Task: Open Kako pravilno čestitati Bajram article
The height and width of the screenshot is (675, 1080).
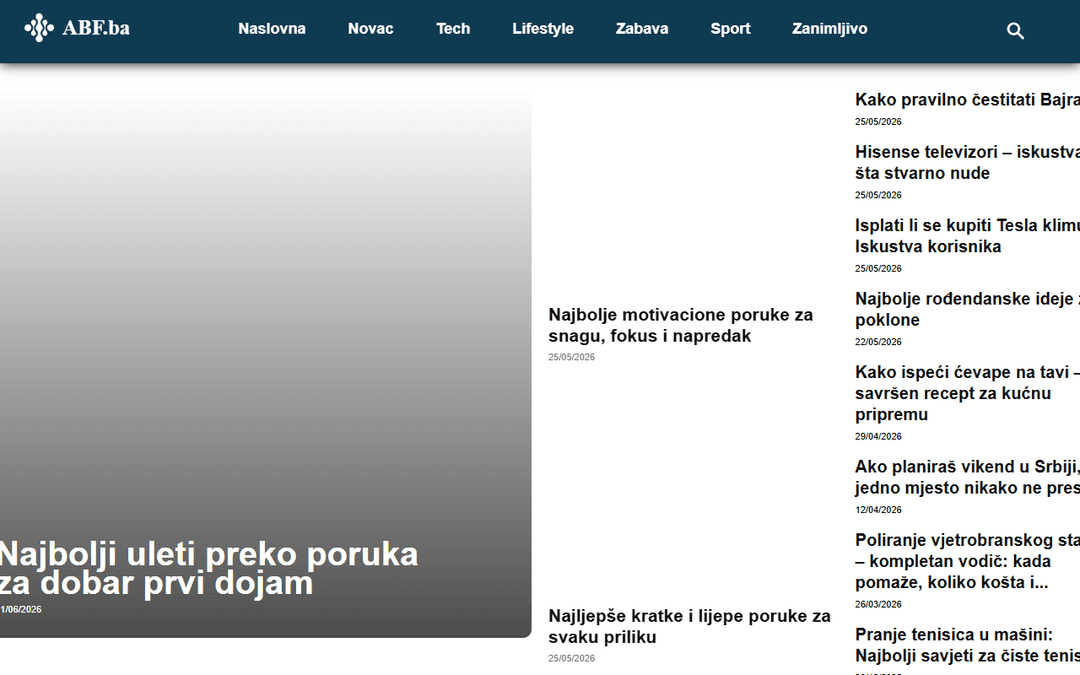Action: (967, 100)
